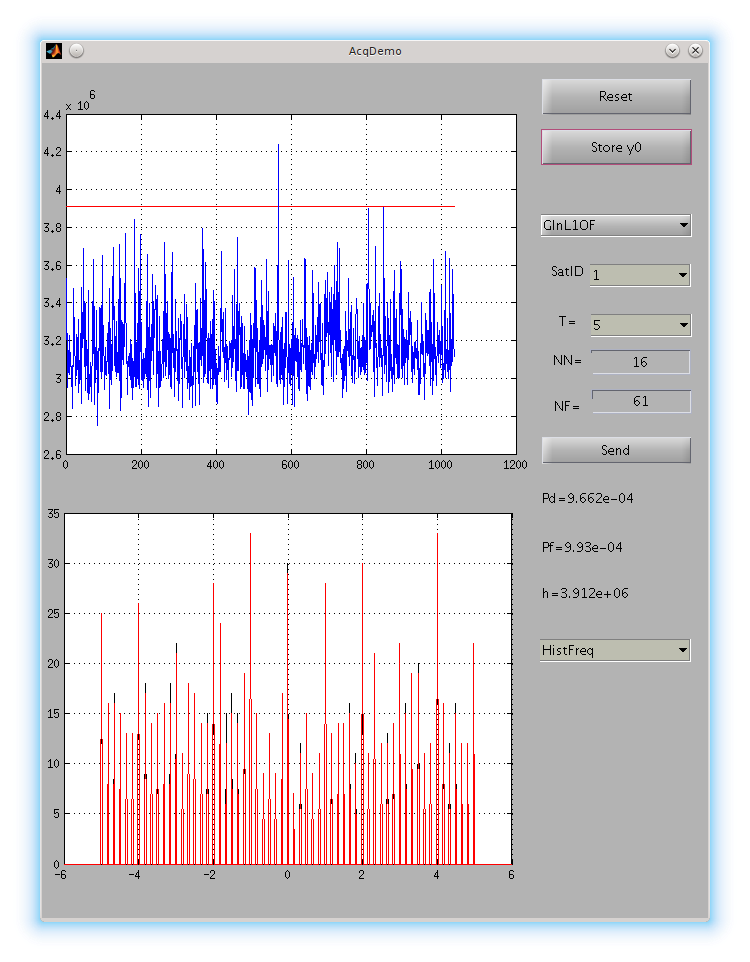Click the Store y0 button

(x=616, y=147)
